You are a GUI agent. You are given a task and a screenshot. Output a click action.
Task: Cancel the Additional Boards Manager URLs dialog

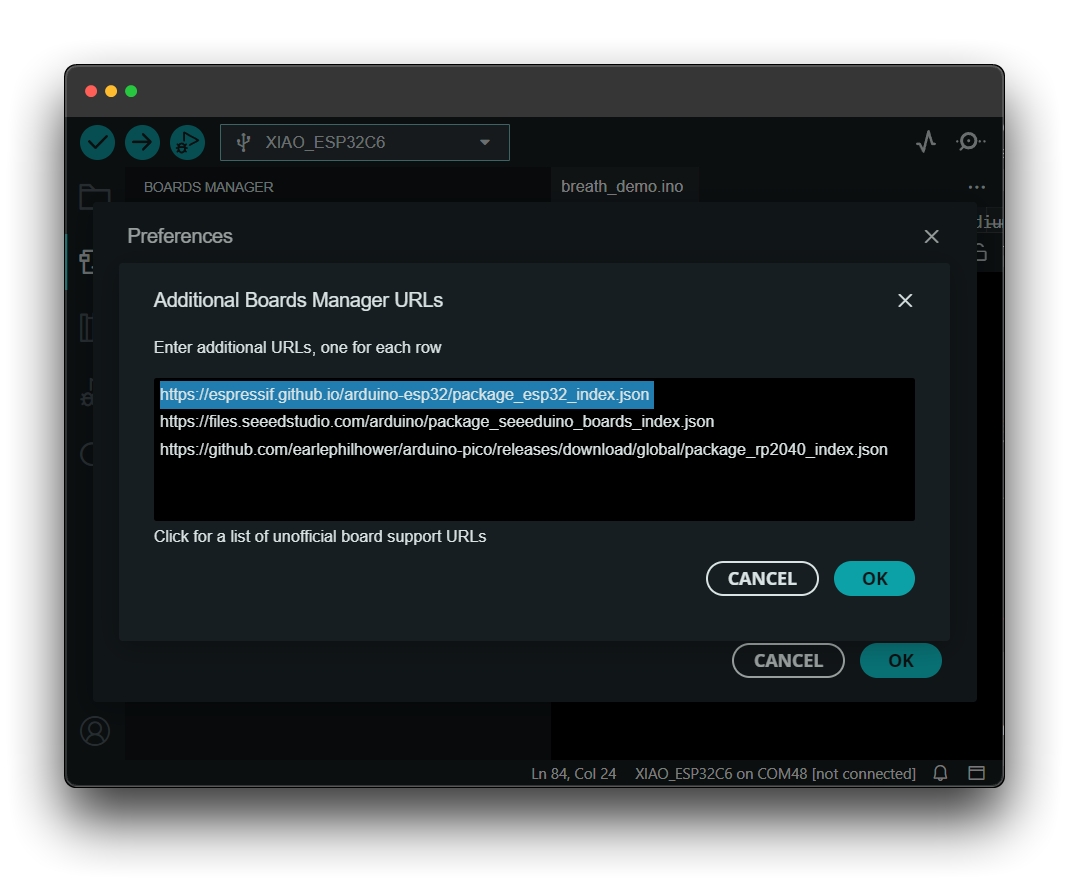coord(762,579)
